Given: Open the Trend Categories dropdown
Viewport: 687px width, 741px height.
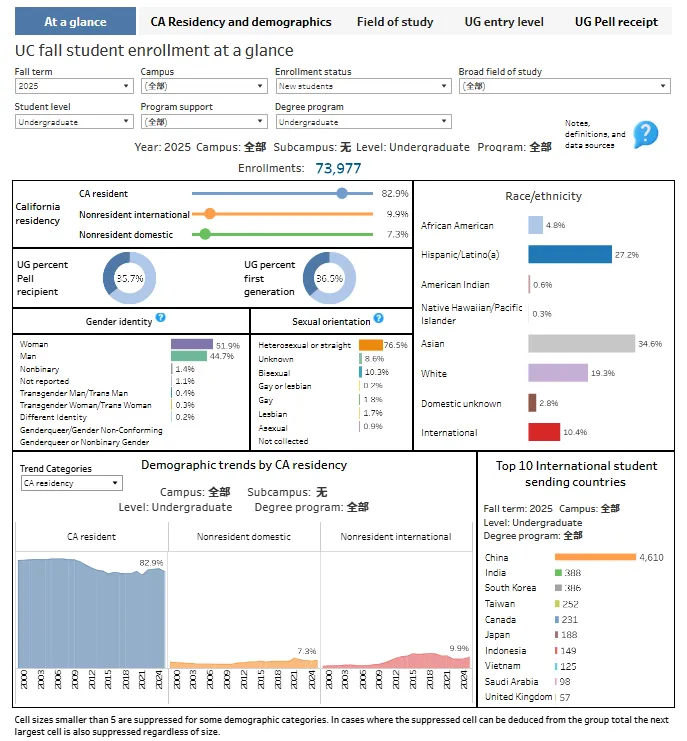Looking at the screenshot, I should 72,483.
